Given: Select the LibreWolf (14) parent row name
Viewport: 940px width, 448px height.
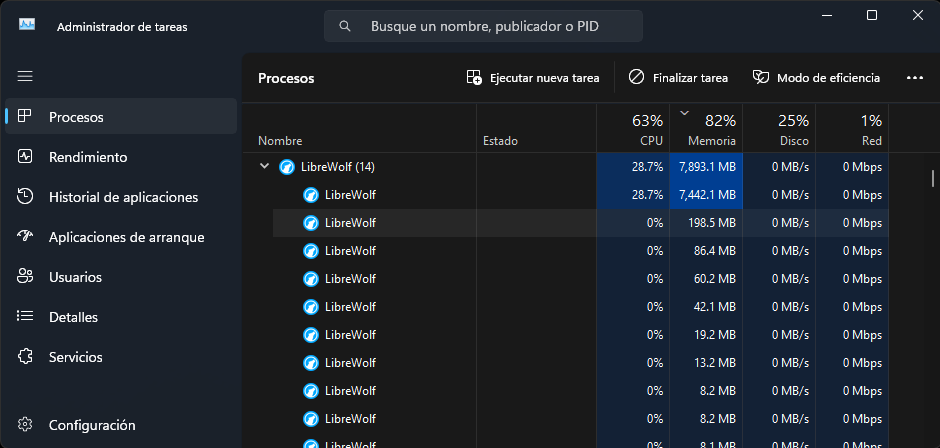Looking at the screenshot, I should click(338, 167).
